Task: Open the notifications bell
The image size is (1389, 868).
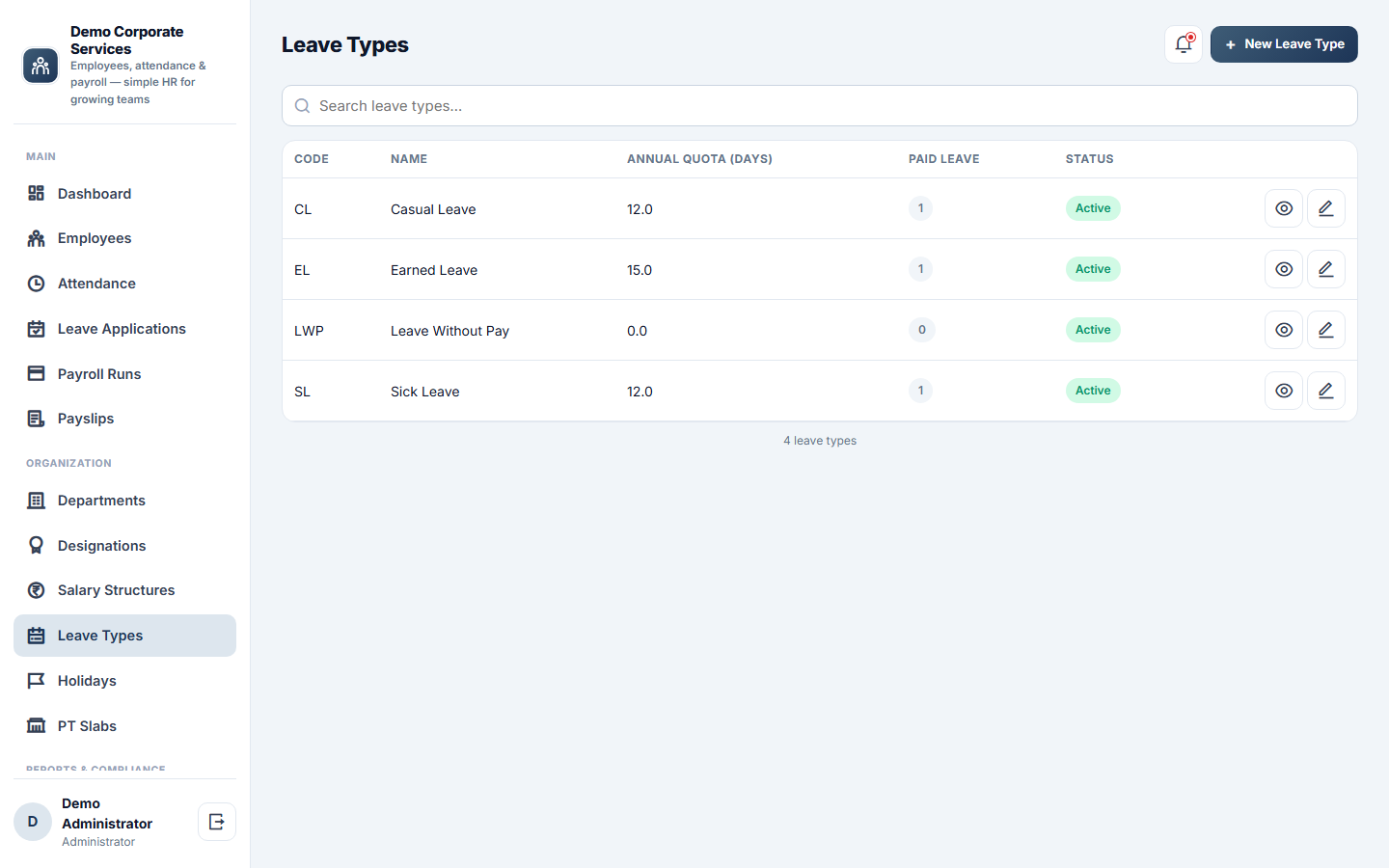Action: point(1184,44)
